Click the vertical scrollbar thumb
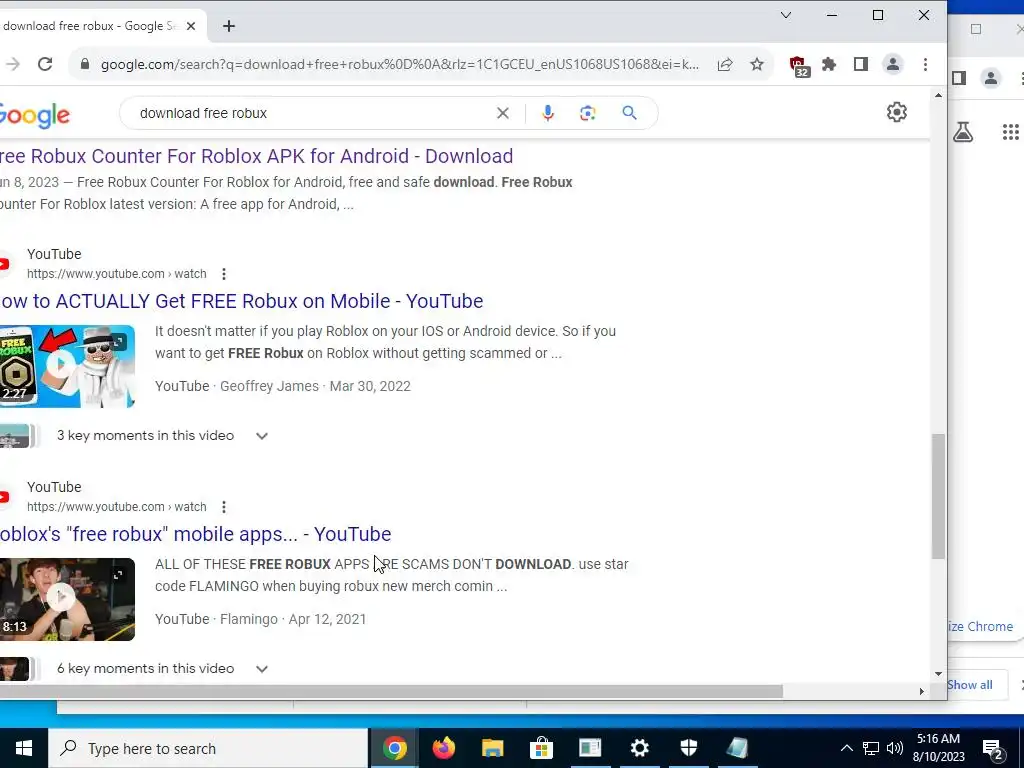Screen dimensions: 1024x768 tap(938, 496)
